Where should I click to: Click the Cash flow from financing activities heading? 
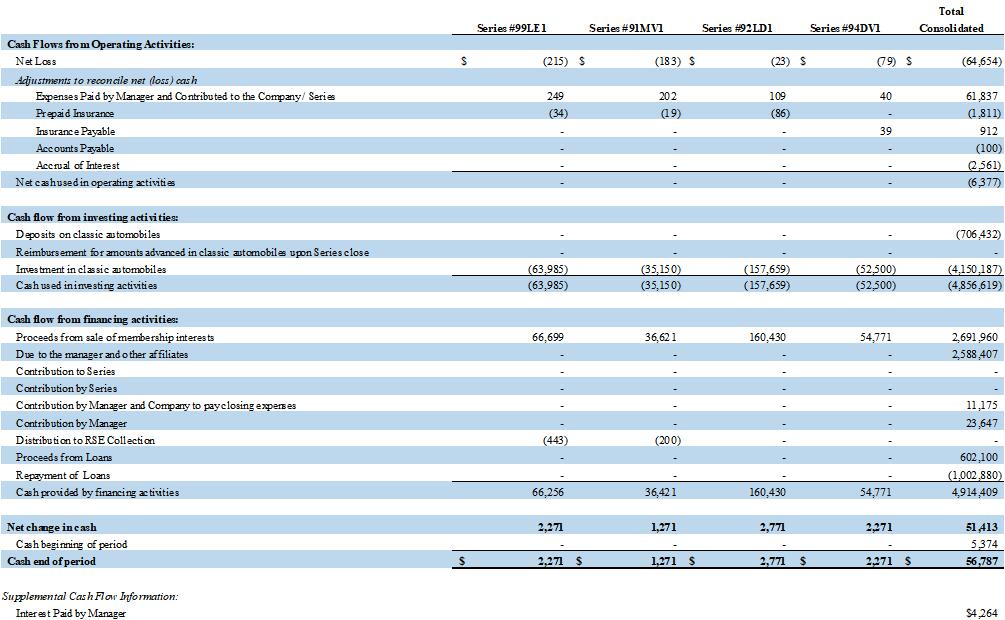click(93, 319)
